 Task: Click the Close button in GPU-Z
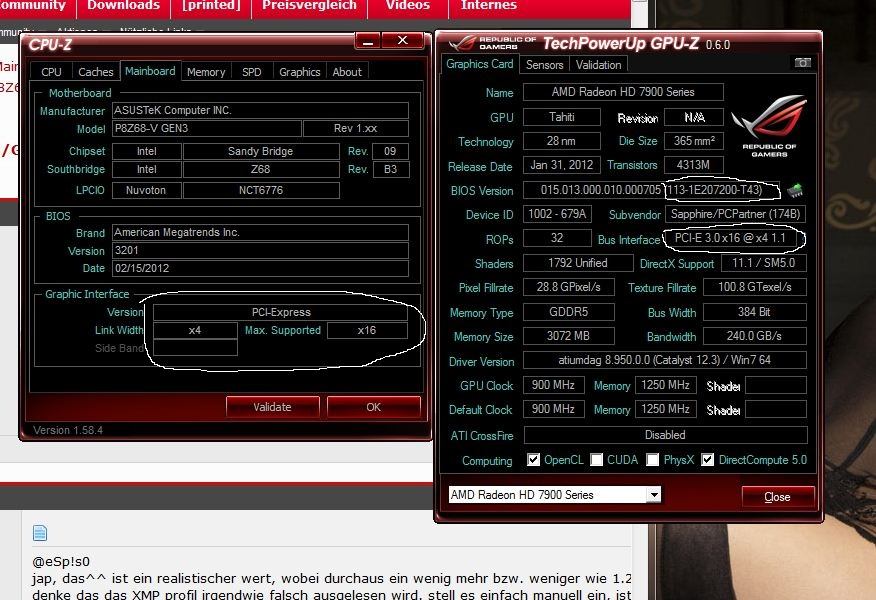[777, 497]
